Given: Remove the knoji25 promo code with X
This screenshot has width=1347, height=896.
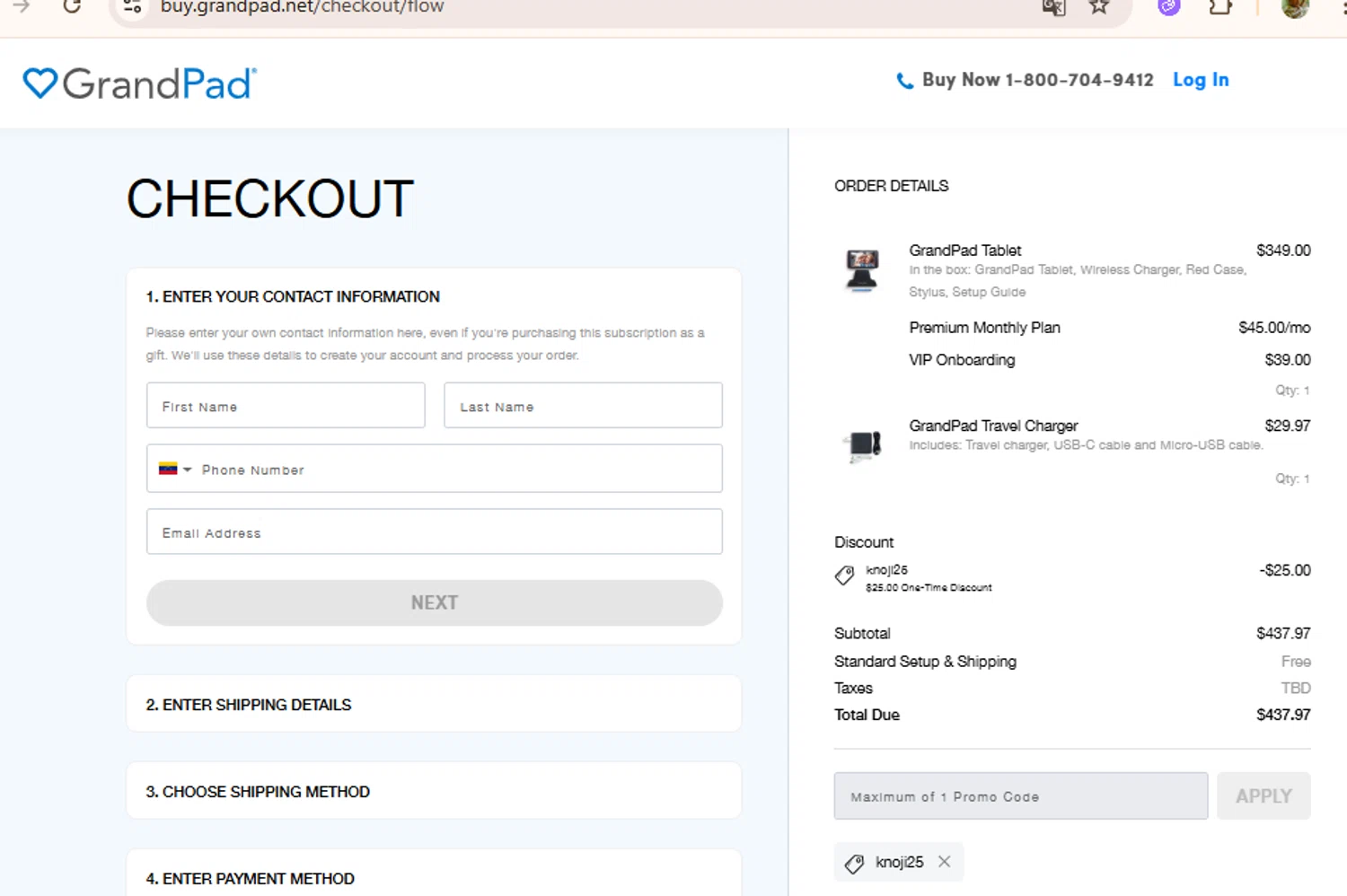Looking at the screenshot, I should (x=945, y=862).
